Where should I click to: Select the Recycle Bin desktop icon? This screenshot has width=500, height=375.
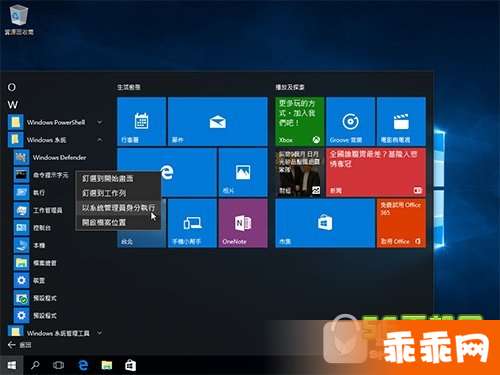[x=19, y=18]
